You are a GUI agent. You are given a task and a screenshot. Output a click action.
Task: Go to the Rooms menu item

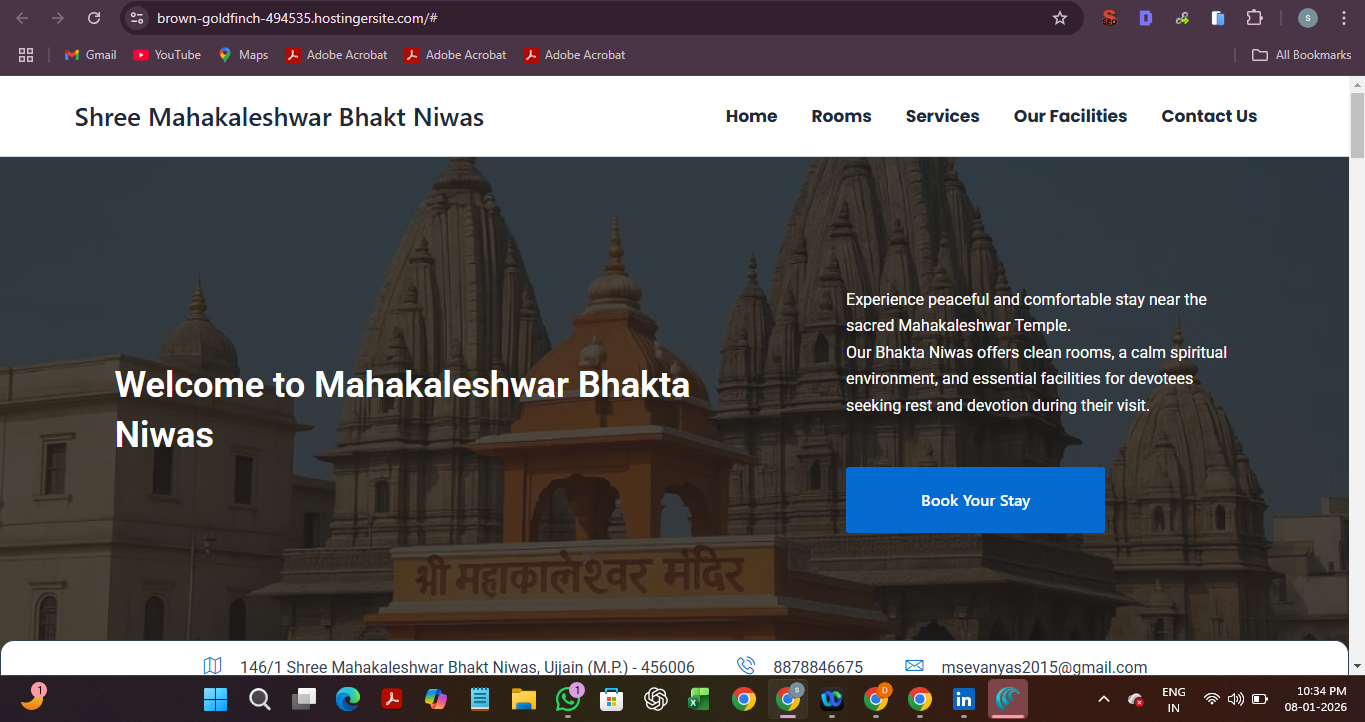click(841, 116)
